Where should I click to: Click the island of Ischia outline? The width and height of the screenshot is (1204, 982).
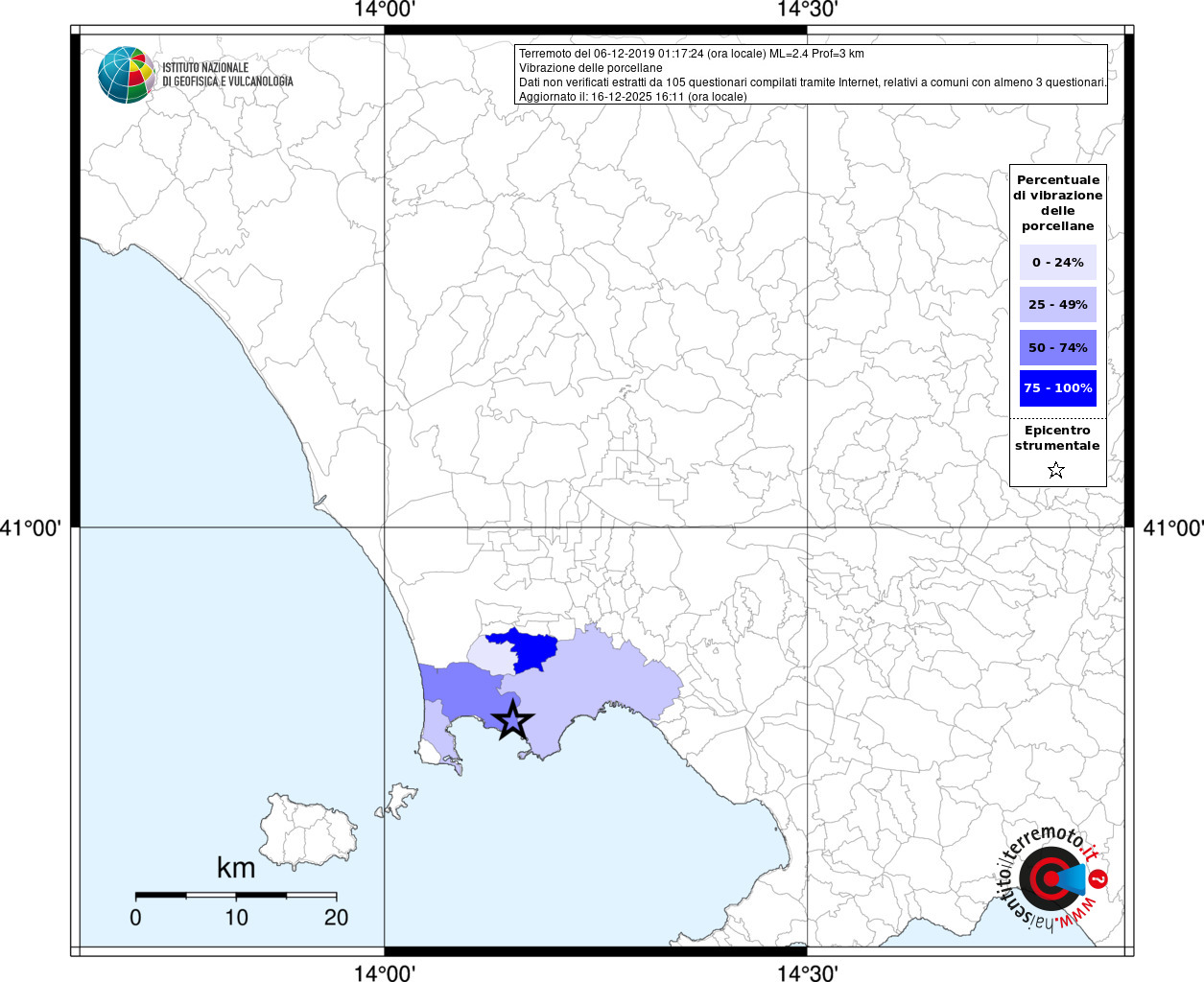pos(308,831)
